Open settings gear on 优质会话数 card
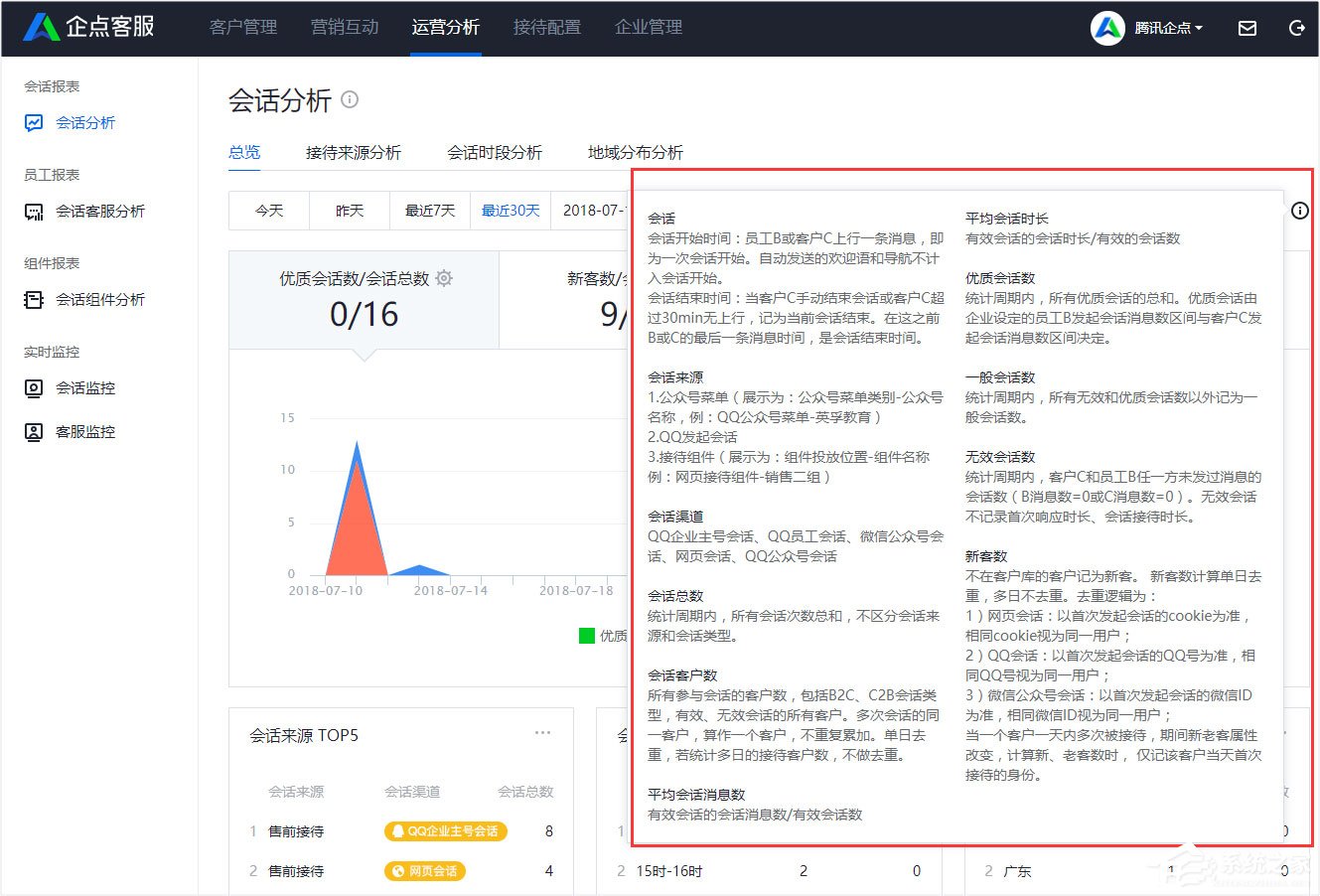 pyautogui.click(x=444, y=278)
